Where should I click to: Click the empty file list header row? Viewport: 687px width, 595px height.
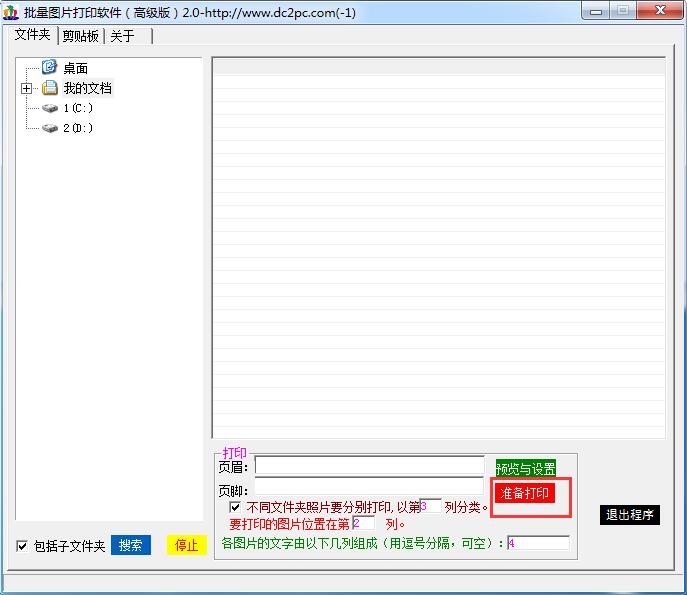[x=439, y=67]
